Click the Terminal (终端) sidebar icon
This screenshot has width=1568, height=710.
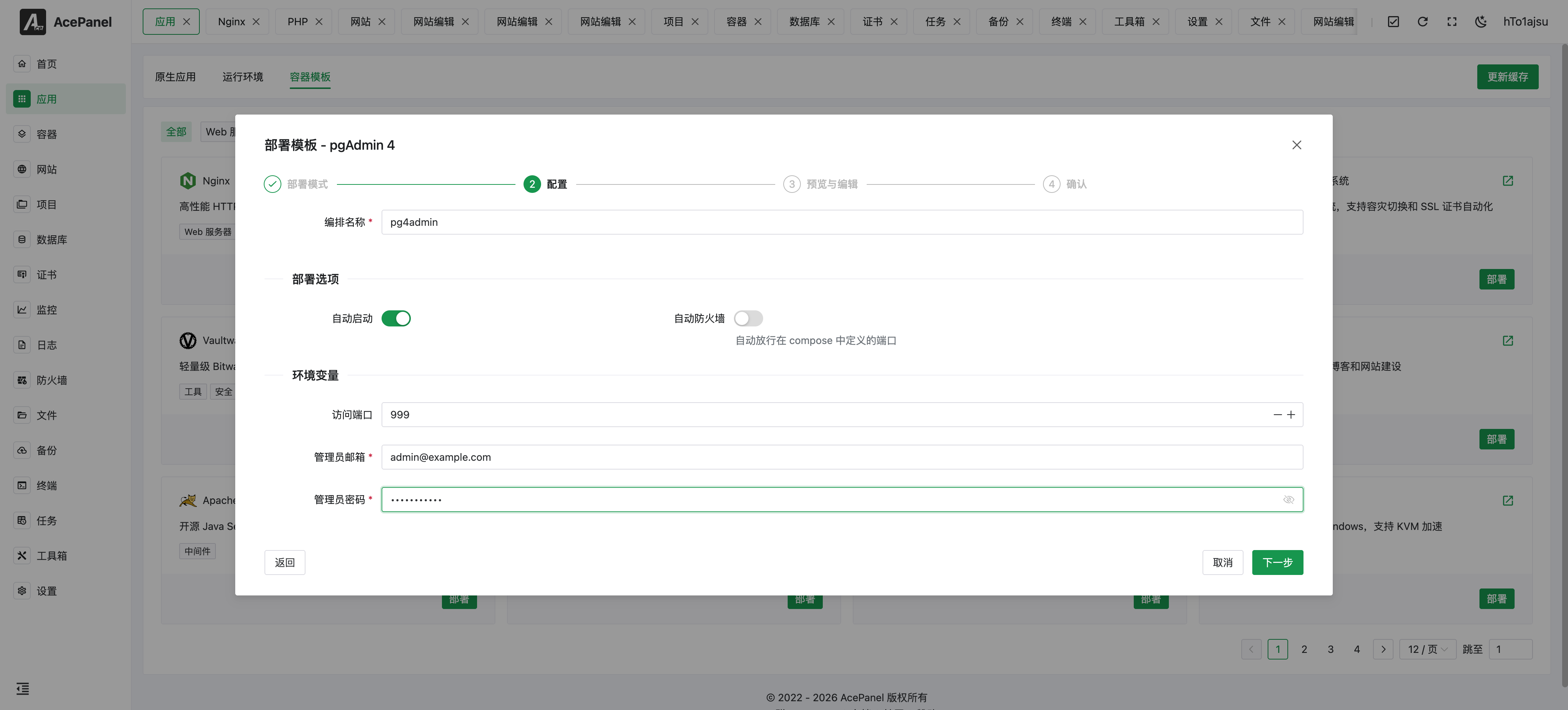(x=22, y=485)
